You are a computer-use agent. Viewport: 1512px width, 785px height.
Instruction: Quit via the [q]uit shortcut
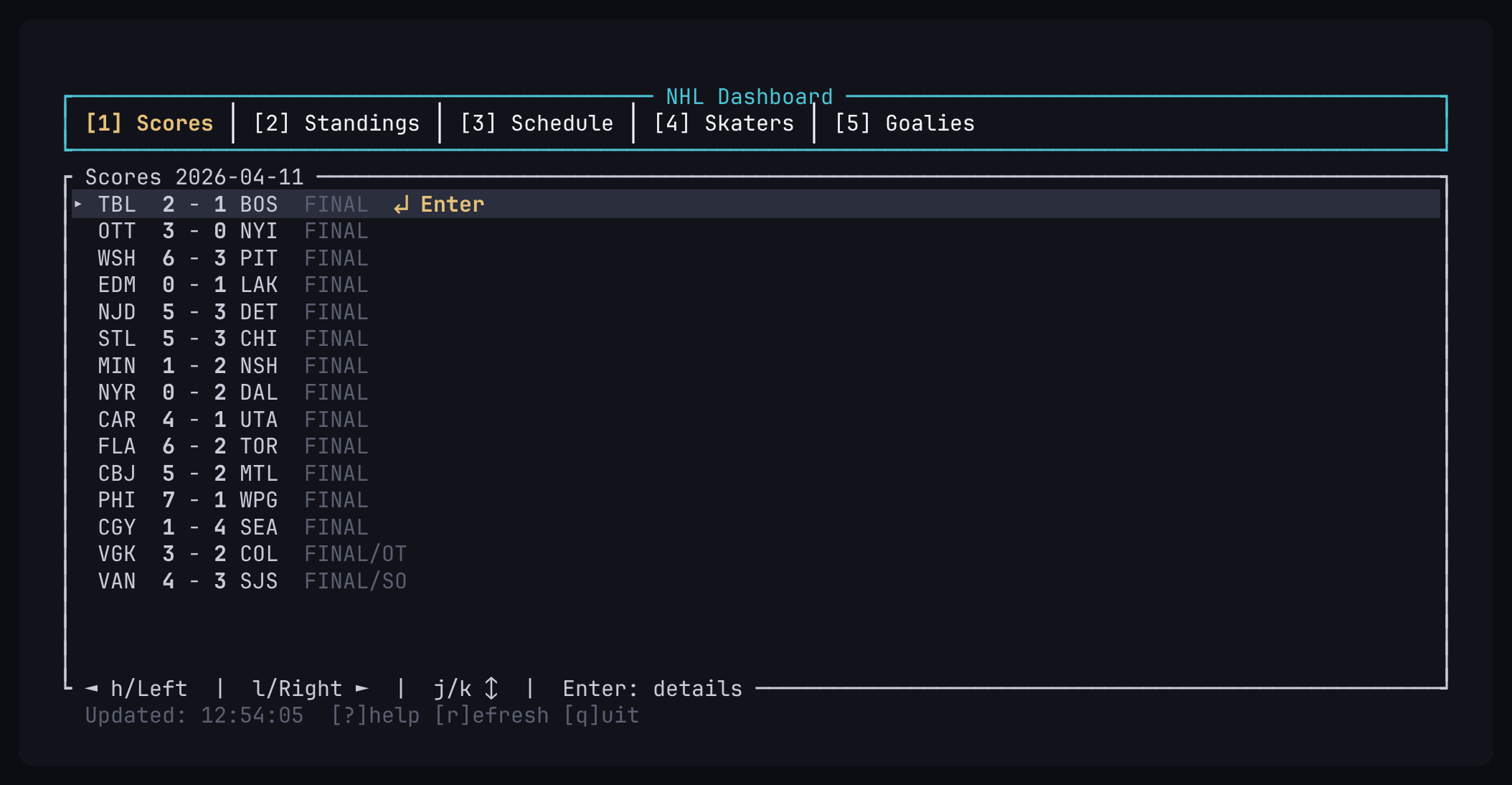[601, 715]
